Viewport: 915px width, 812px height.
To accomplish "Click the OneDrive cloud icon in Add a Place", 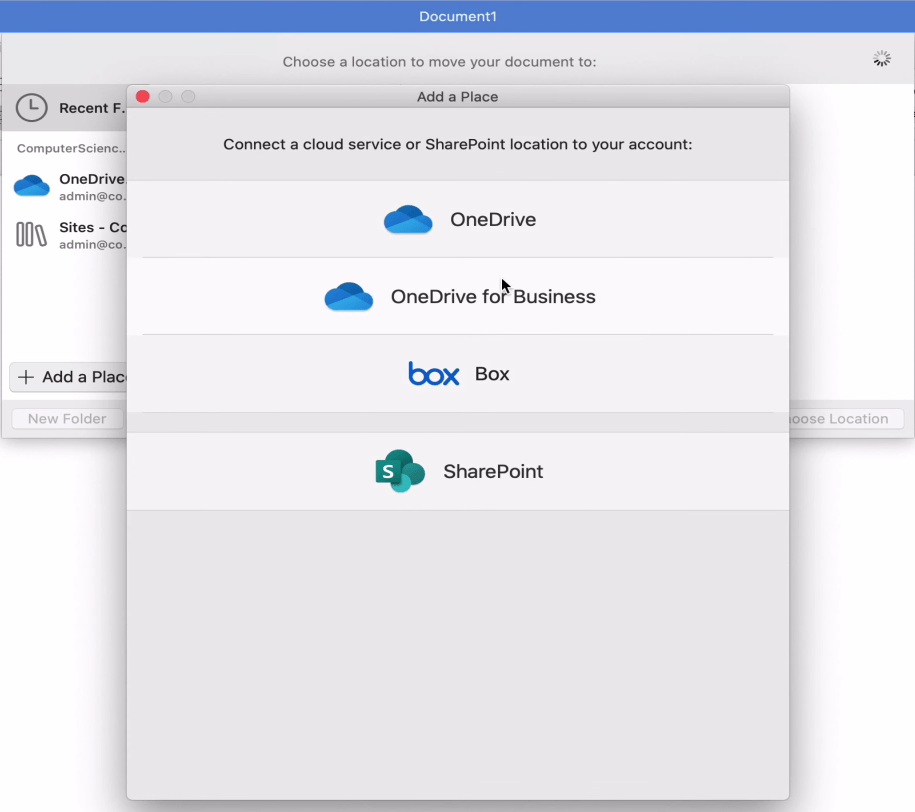I will click(x=408, y=219).
